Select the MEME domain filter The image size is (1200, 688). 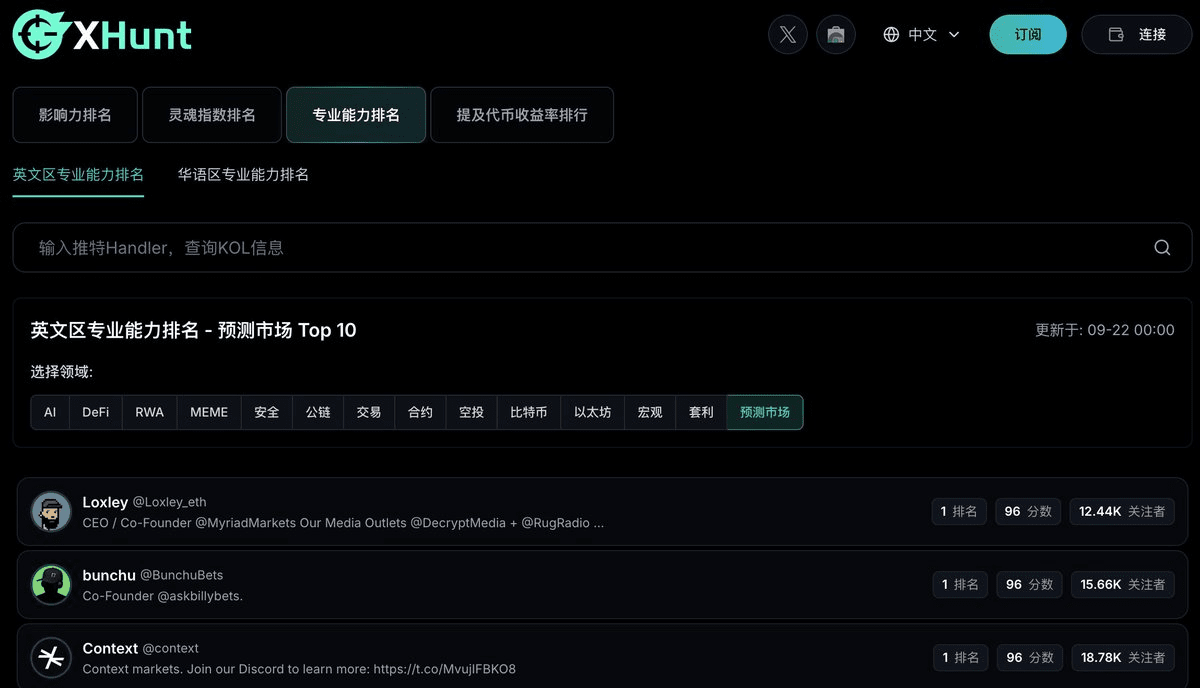(x=209, y=412)
